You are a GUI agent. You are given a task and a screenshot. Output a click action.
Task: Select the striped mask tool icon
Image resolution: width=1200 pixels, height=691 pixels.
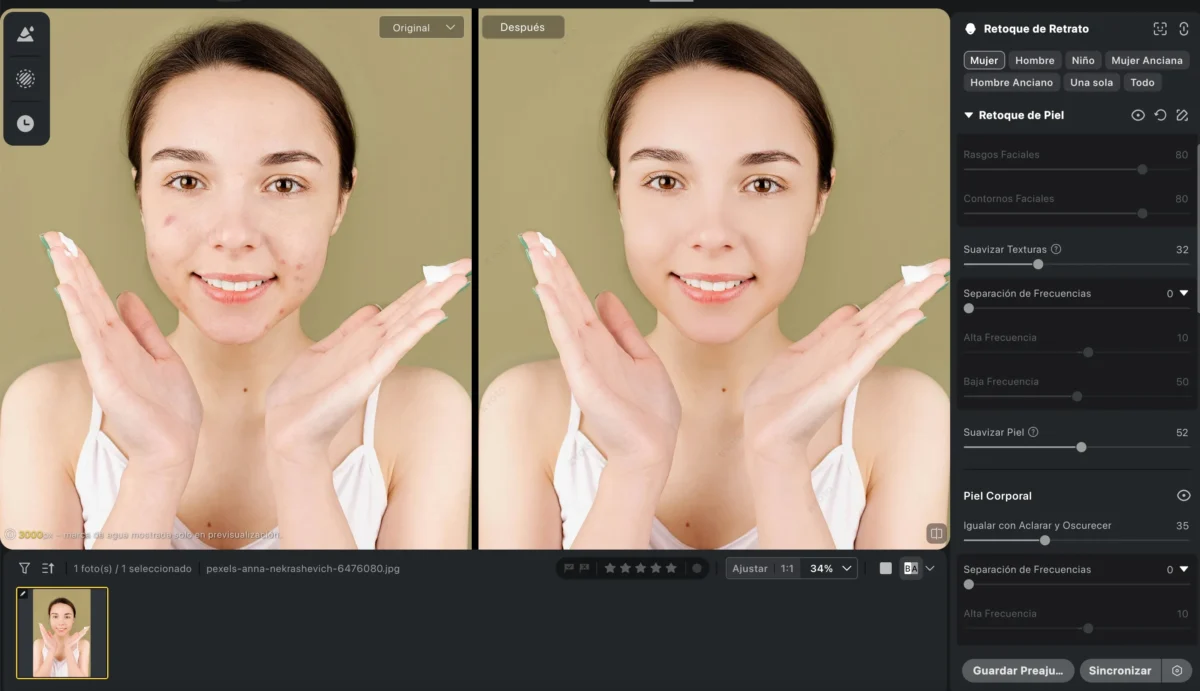[26, 78]
